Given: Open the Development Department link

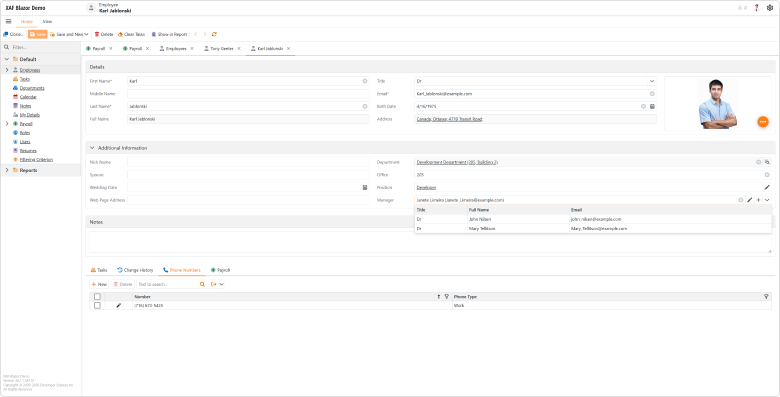Looking at the screenshot, I should (457, 162).
